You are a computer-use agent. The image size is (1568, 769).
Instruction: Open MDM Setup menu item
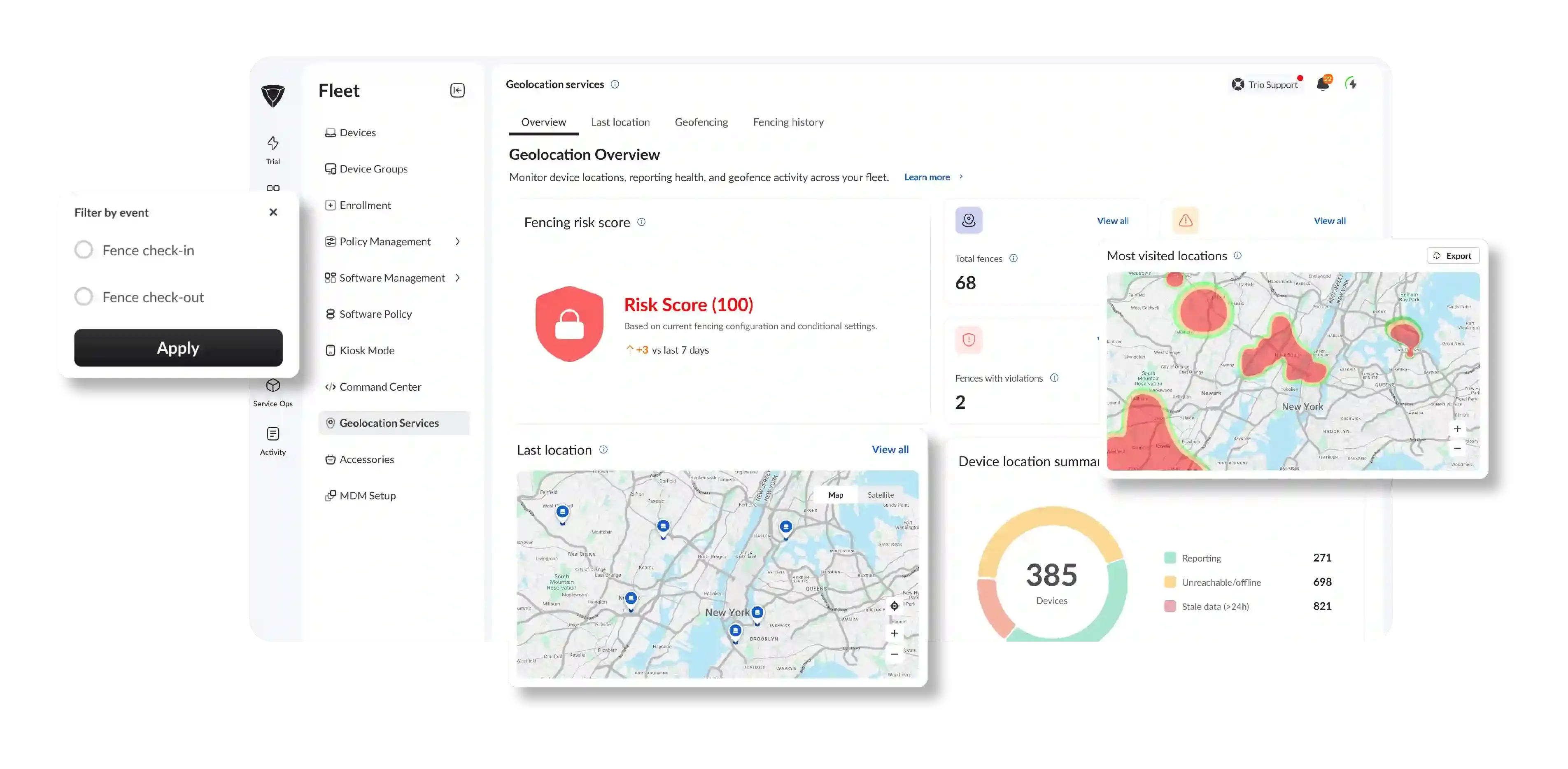point(393,496)
